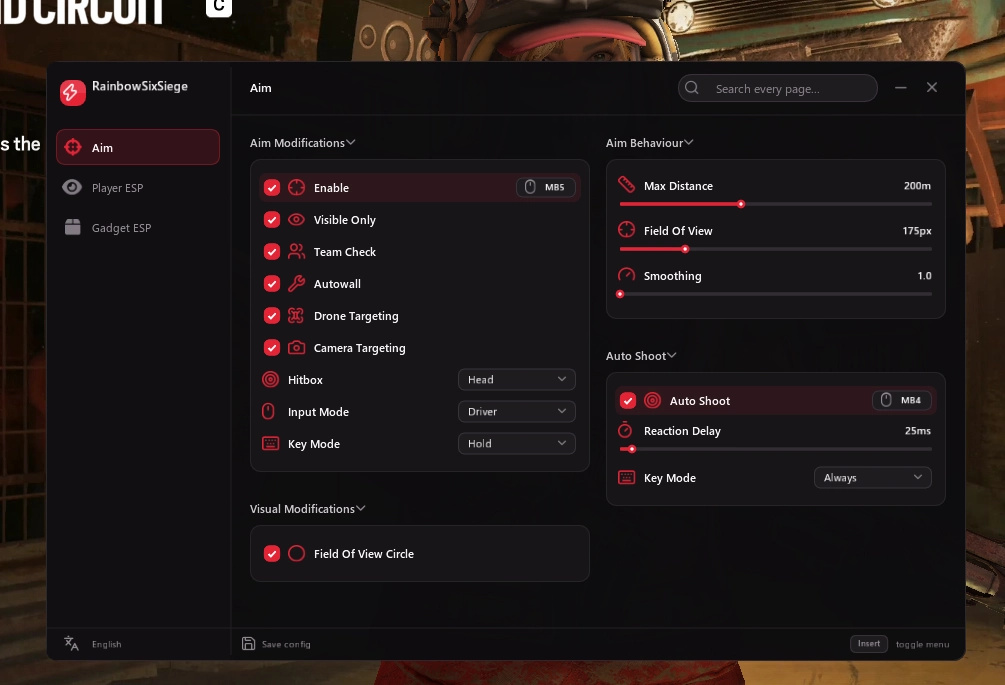The width and height of the screenshot is (1005, 685).
Task: Click the RainbowSixSiege red logo icon
Action: [72, 92]
